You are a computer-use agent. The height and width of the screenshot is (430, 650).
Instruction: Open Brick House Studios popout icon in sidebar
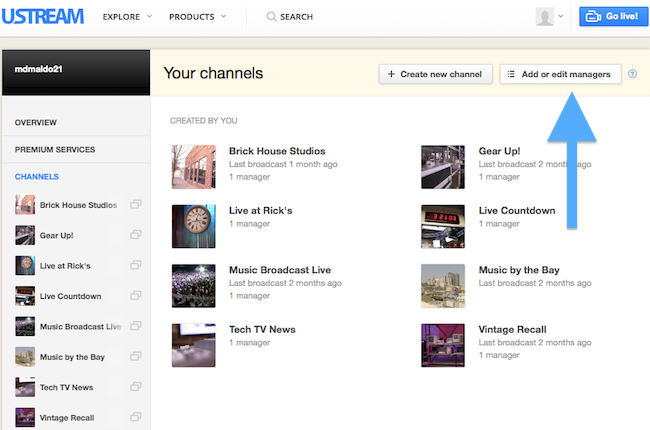(136, 204)
